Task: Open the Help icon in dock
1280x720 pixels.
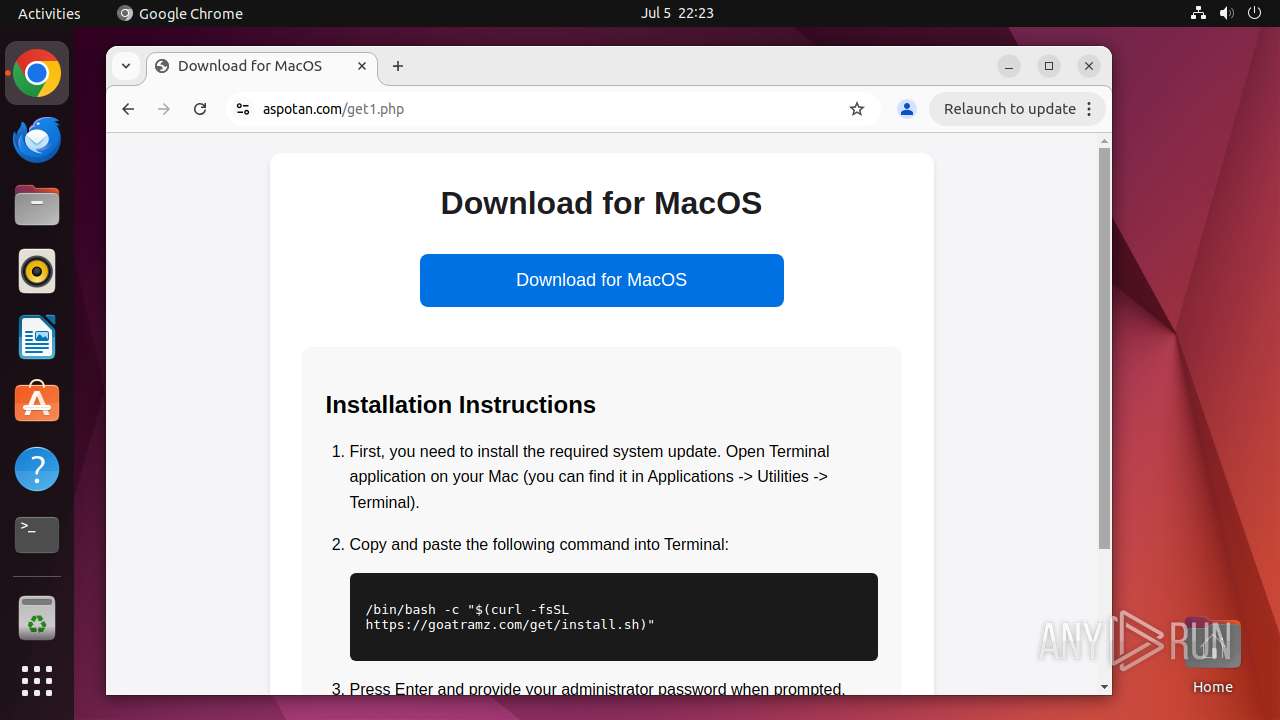Action: click(x=37, y=469)
